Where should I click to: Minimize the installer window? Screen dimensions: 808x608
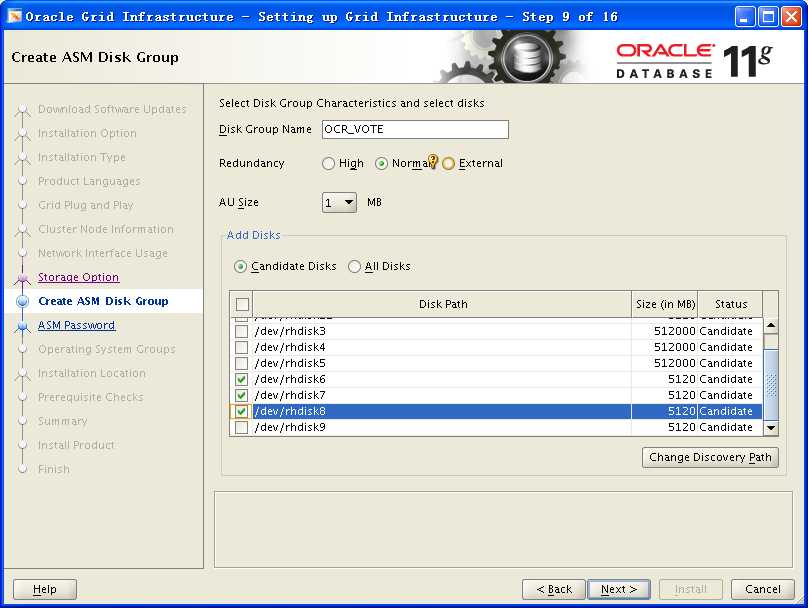[744, 17]
